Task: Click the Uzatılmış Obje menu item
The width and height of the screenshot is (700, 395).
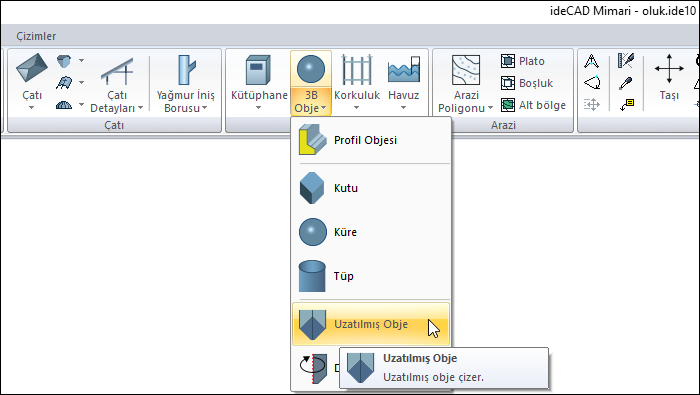Action: click(x=371, y=324)
